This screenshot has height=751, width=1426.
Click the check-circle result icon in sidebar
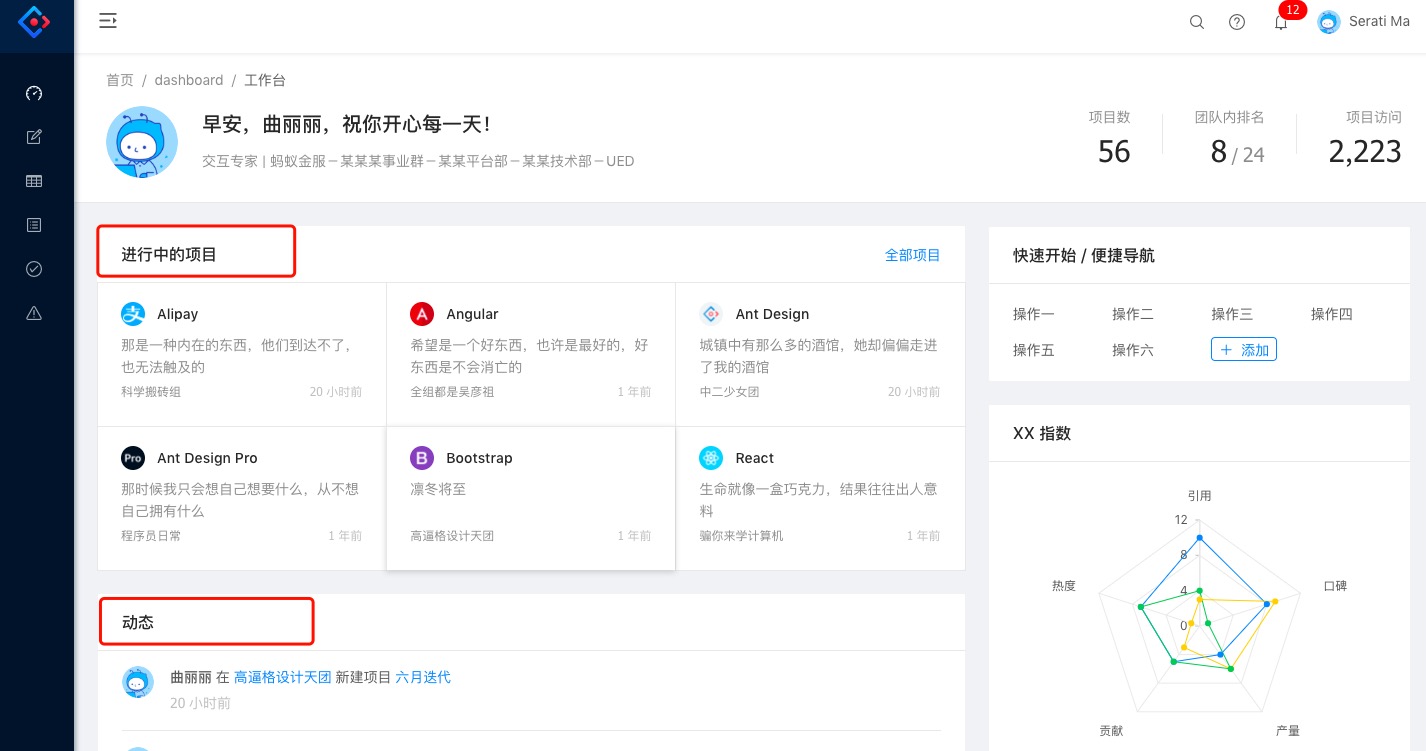[34, 269]
